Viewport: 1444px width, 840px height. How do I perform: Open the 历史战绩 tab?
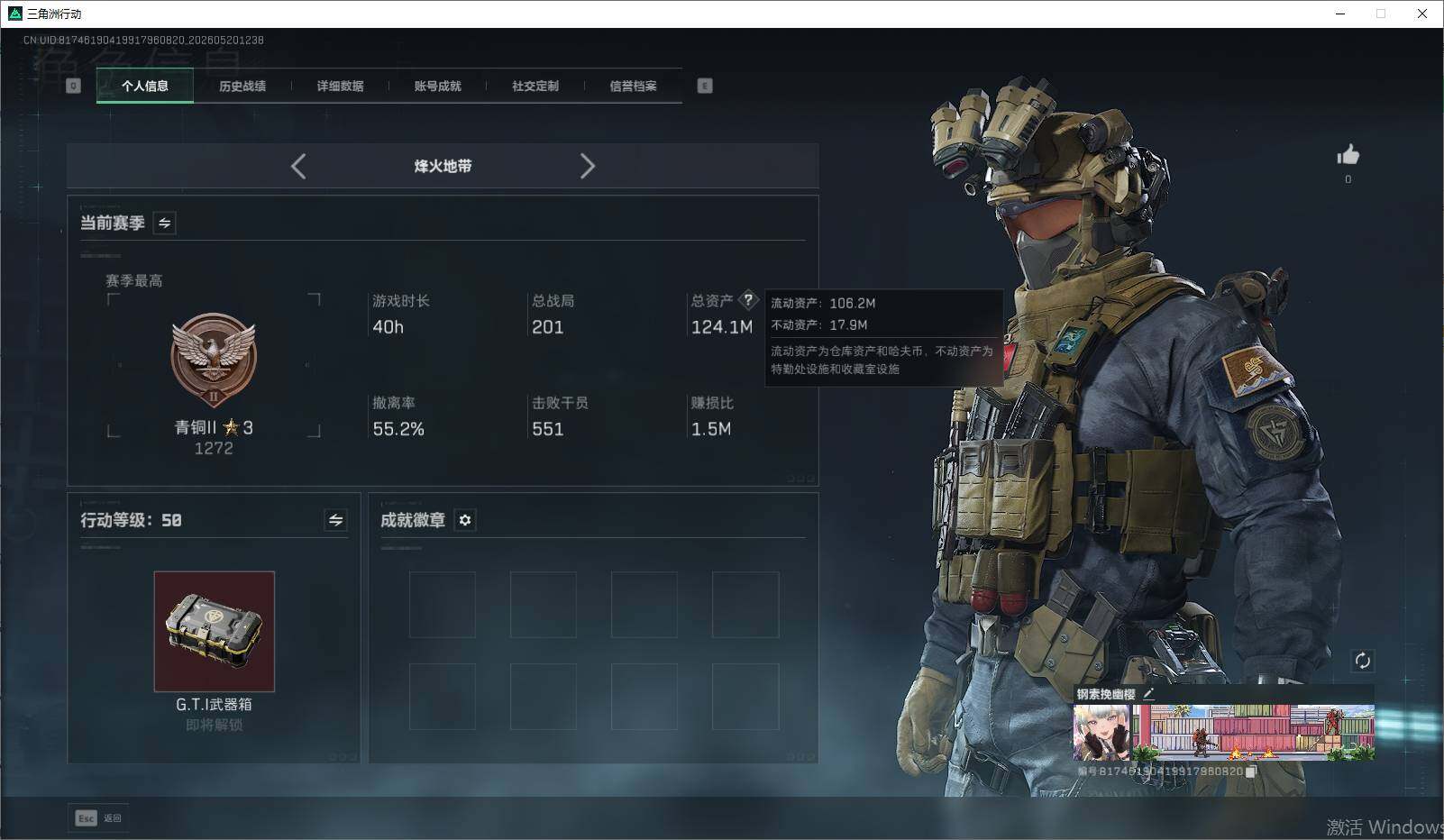pos(242,86)
